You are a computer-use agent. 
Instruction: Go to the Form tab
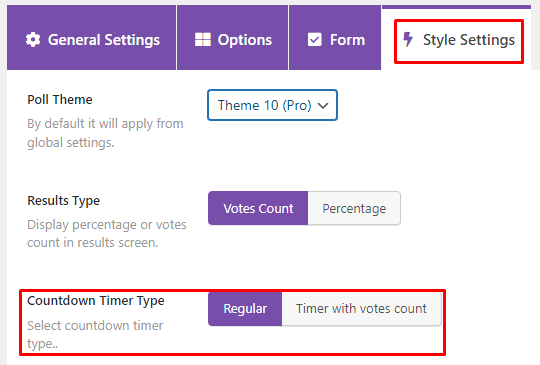pyautogui.click(x=335, y=38)
